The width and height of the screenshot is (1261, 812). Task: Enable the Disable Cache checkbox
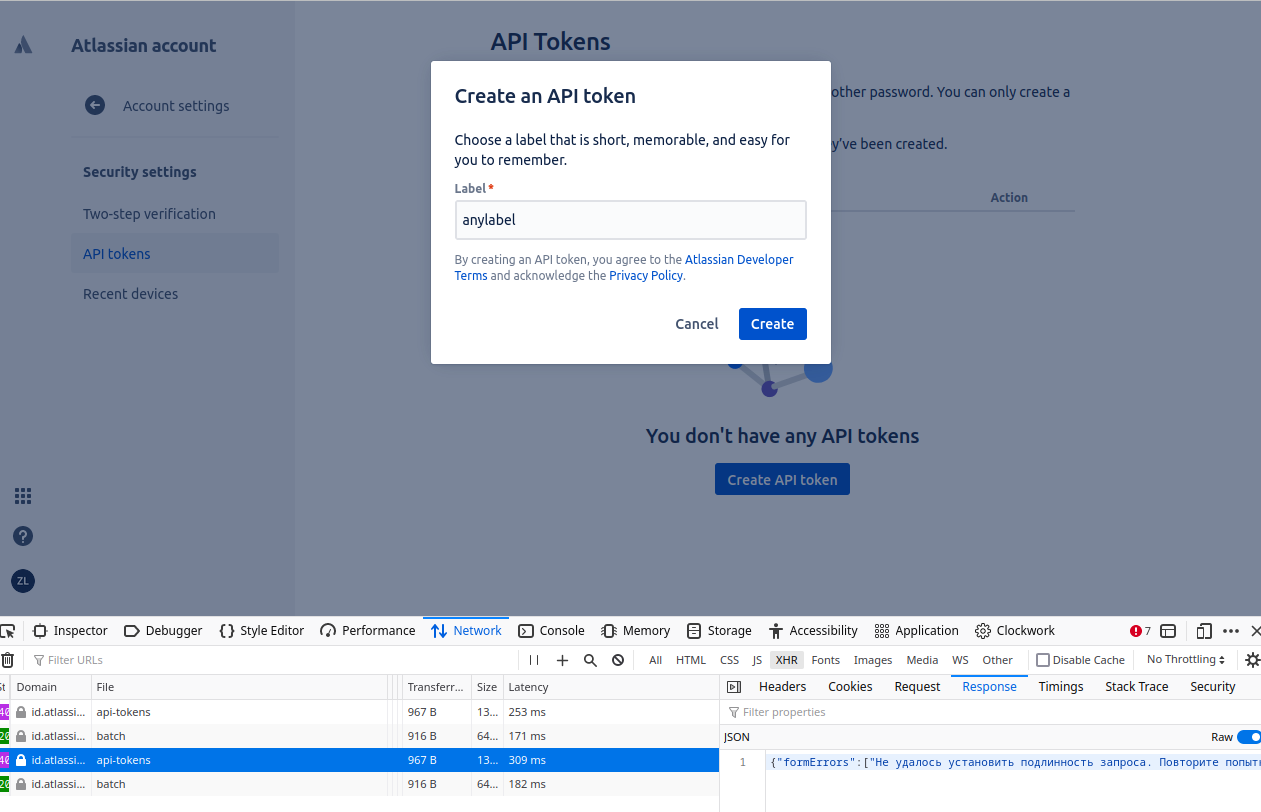click(x=1043, y=660)
